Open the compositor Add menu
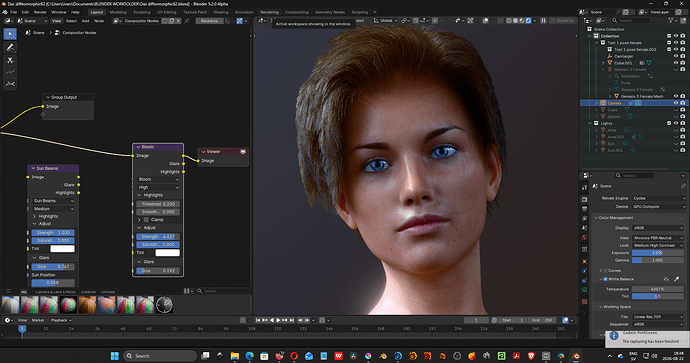This screenshot has height=363, width=690. click(85, 21)
